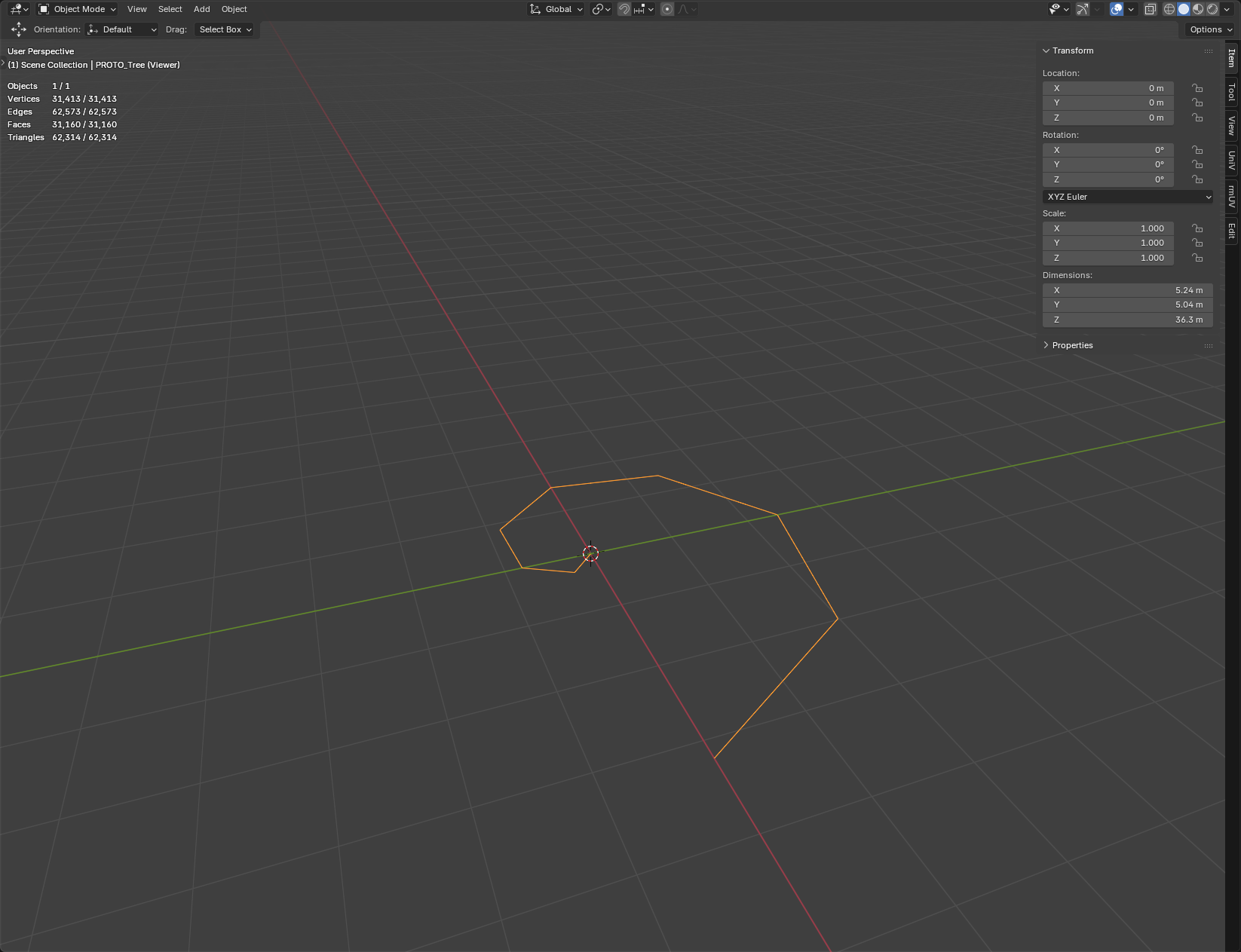Lock the X location property
The height and width of the screenshot is (952, 1241).
1197,88
